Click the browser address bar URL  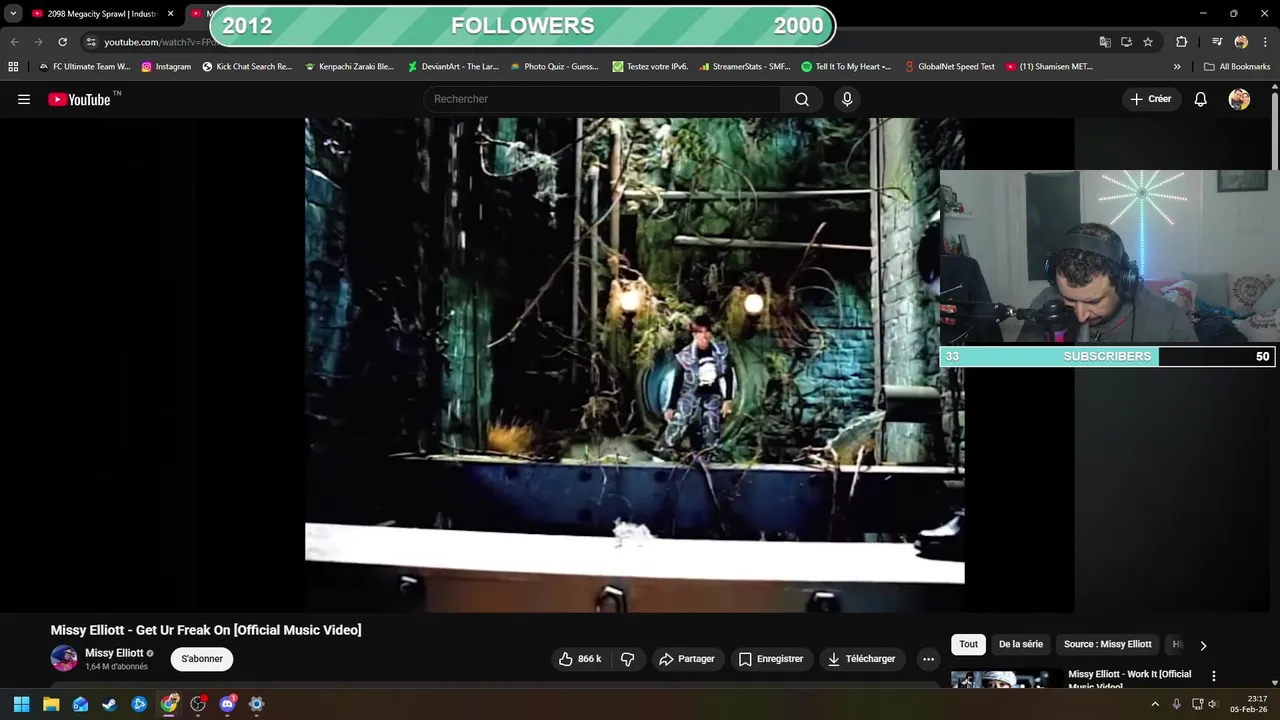160,42
